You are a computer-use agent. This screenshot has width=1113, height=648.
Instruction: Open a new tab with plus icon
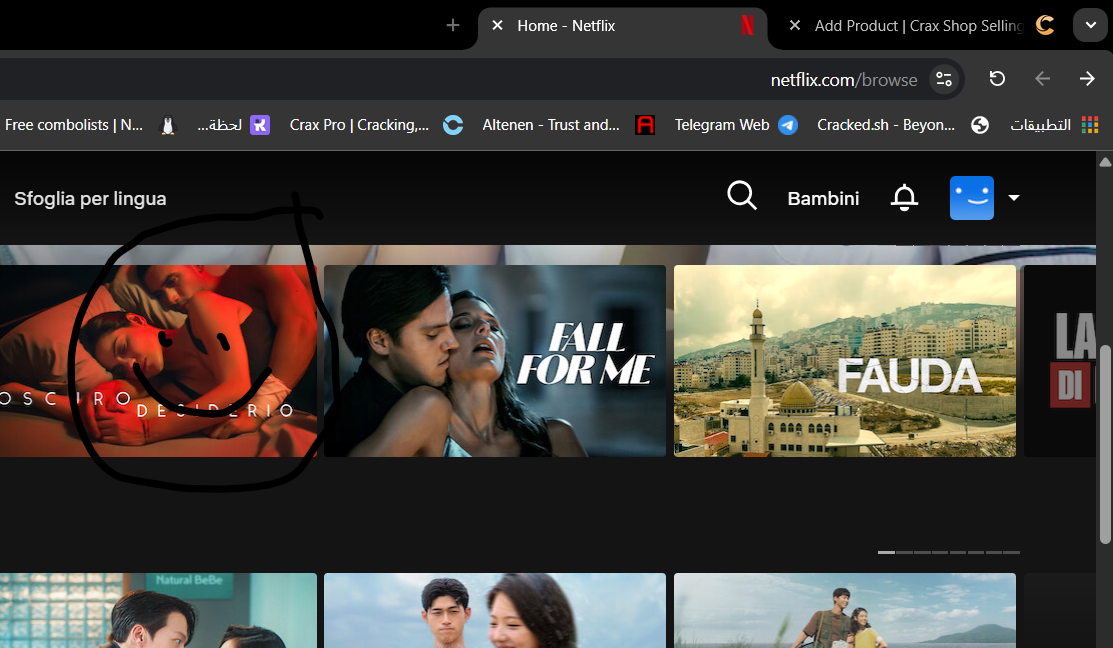point(453,25)
